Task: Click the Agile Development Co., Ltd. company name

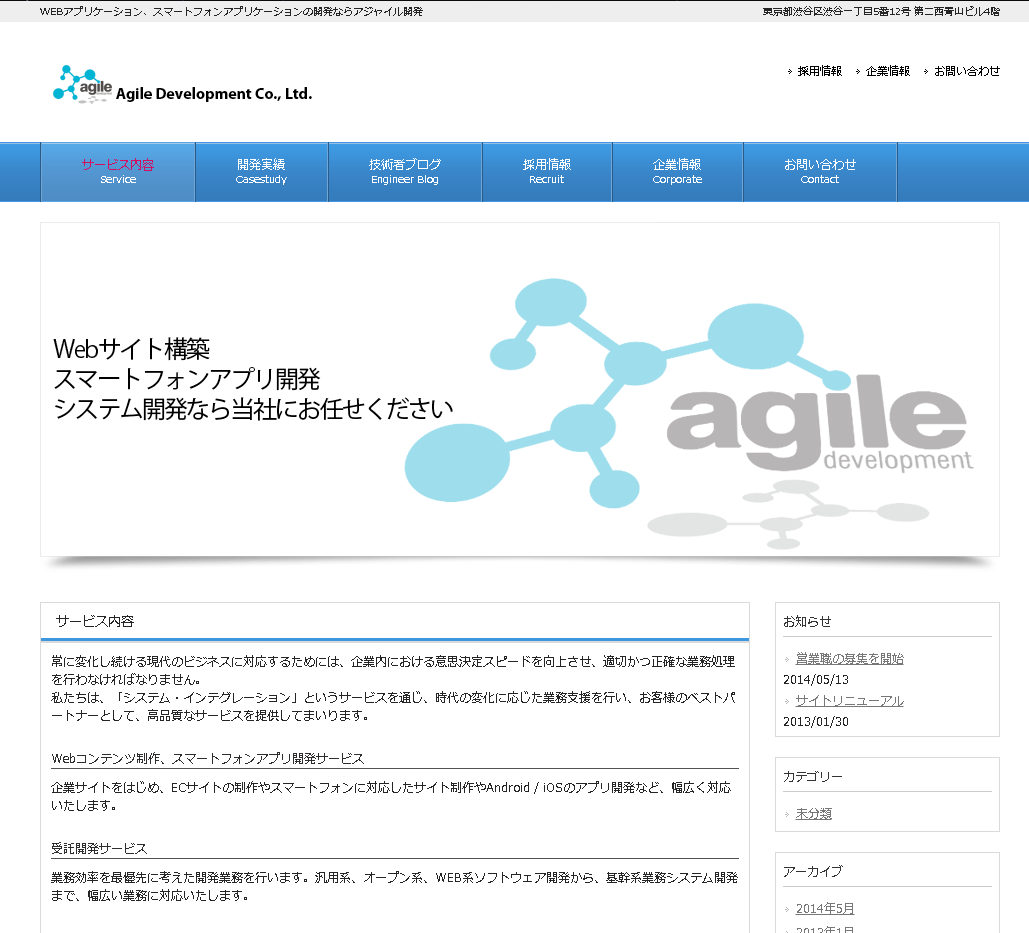Action: (x=214, y=94)
